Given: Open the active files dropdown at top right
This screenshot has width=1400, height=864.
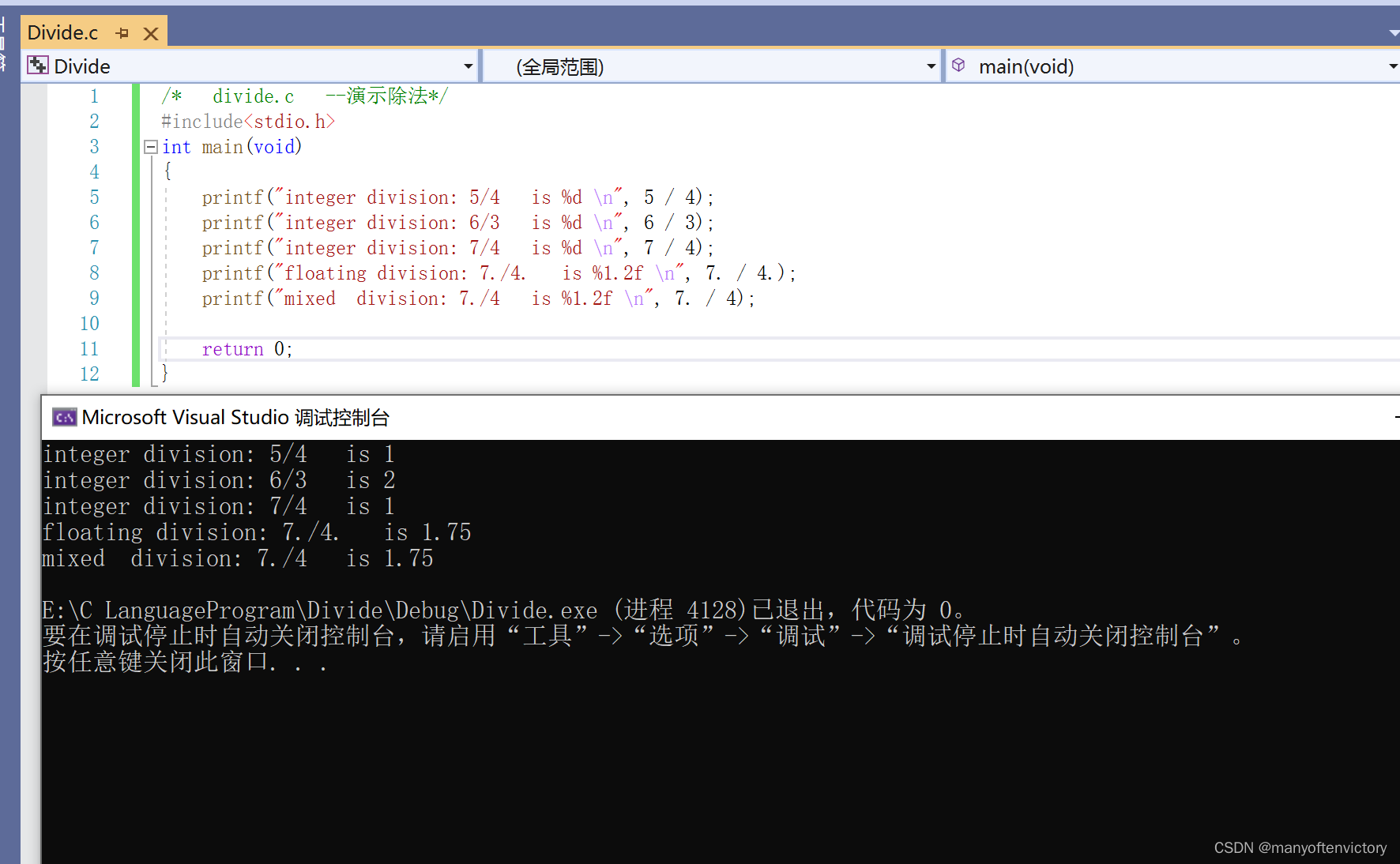Looking at the screenshot, I should click(x=1392, y=32).
